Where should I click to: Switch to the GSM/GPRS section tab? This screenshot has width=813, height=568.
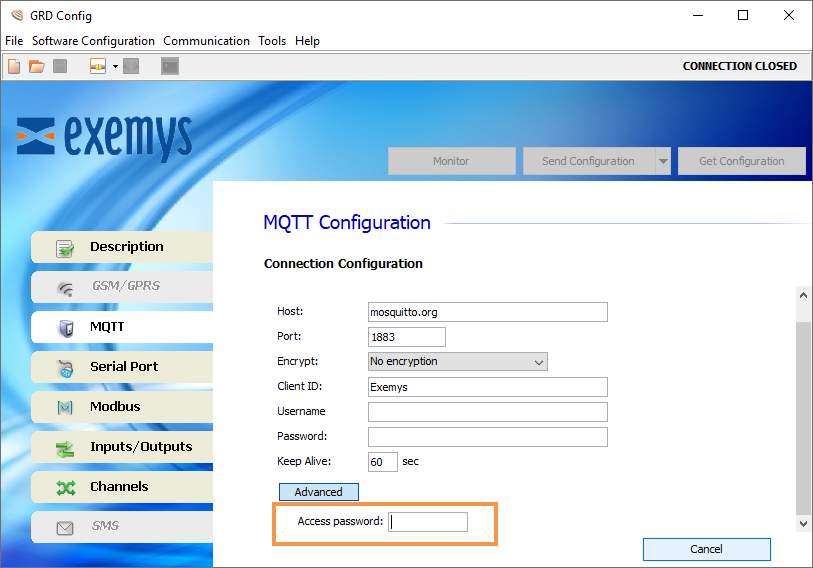pyautogui.click(x=122, y=286)
